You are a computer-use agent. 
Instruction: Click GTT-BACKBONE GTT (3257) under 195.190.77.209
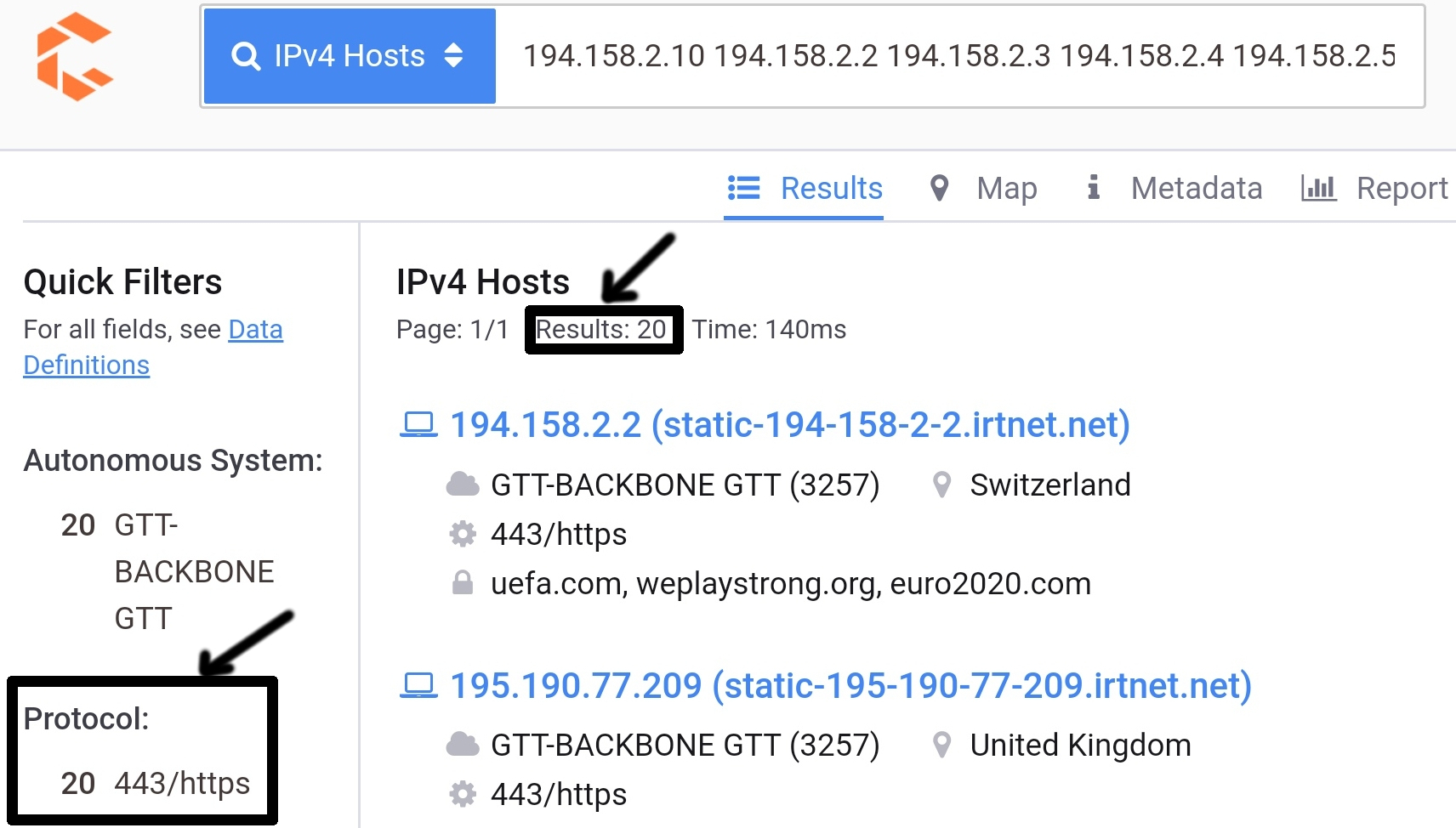coord(685,745)
